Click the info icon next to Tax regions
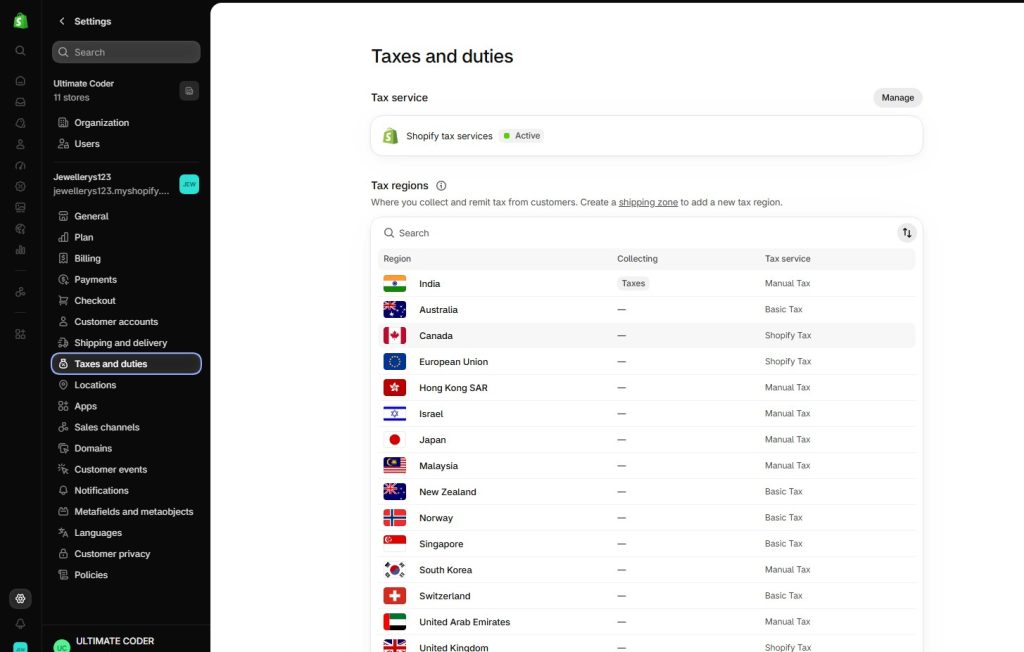This screenshot has width=1024, height=652. click(441, 186)
